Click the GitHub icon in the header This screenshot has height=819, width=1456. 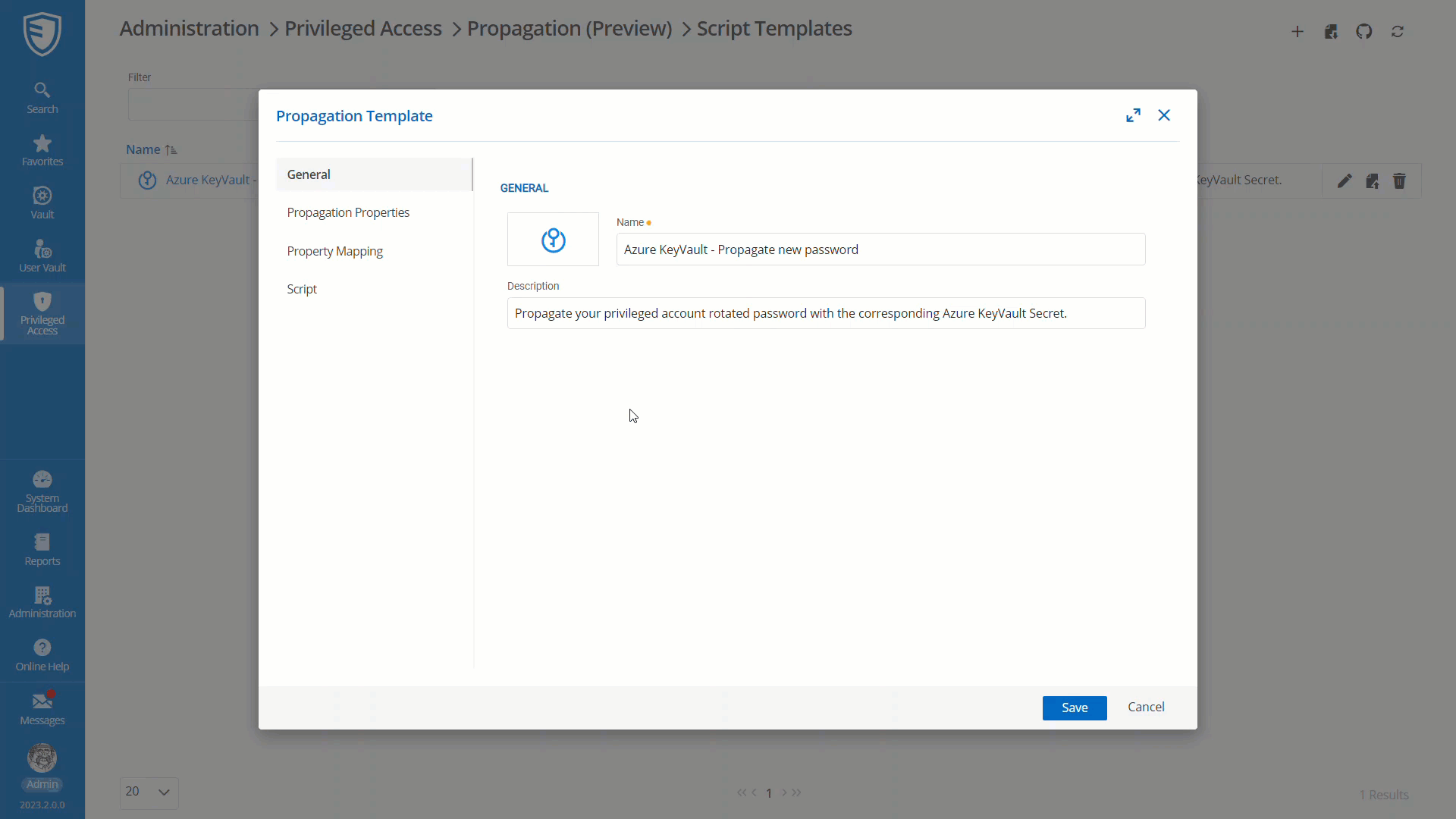(1364, 32)
